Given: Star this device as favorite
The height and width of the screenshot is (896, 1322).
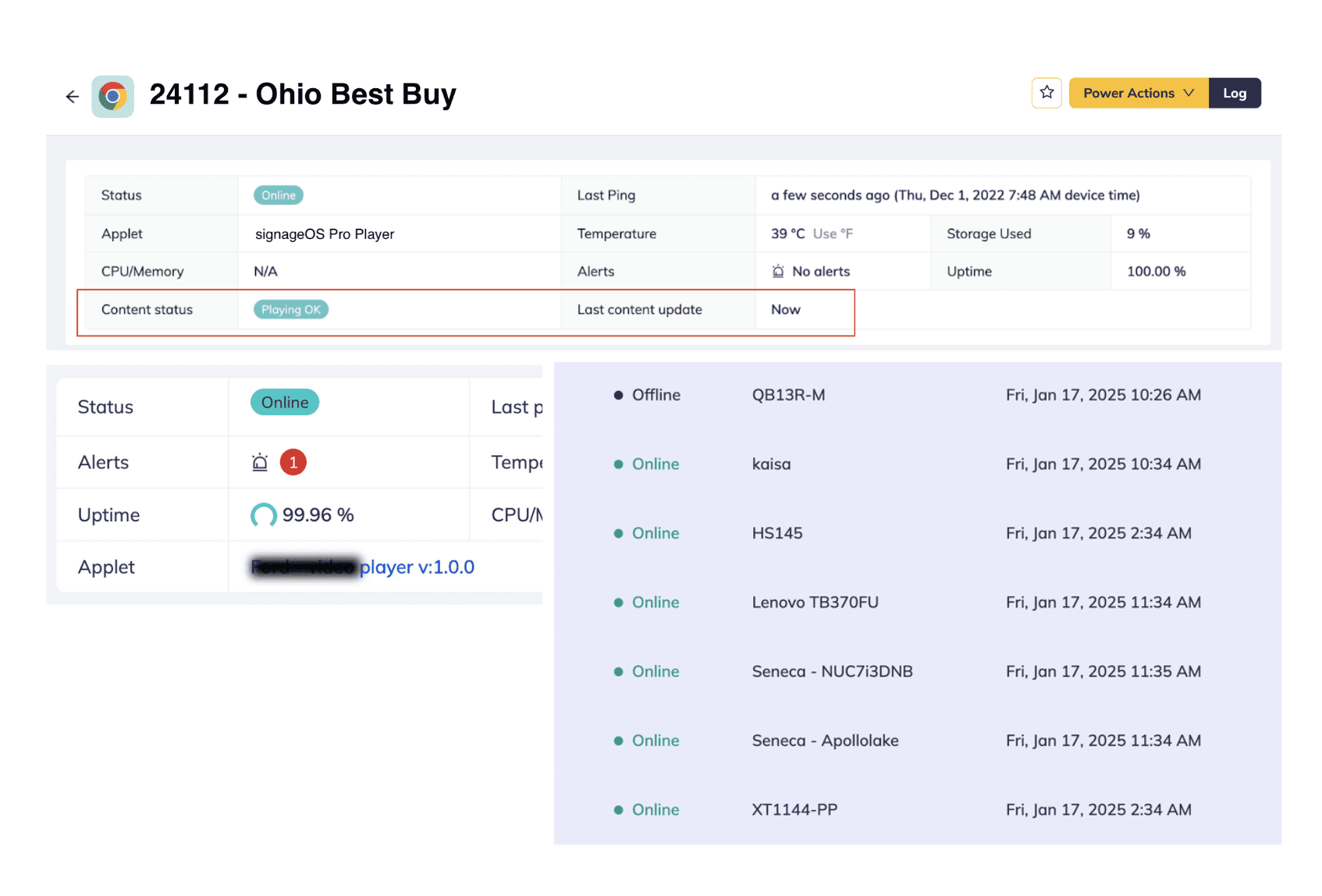Looking at the screenshot, I should click(1047, 93).
